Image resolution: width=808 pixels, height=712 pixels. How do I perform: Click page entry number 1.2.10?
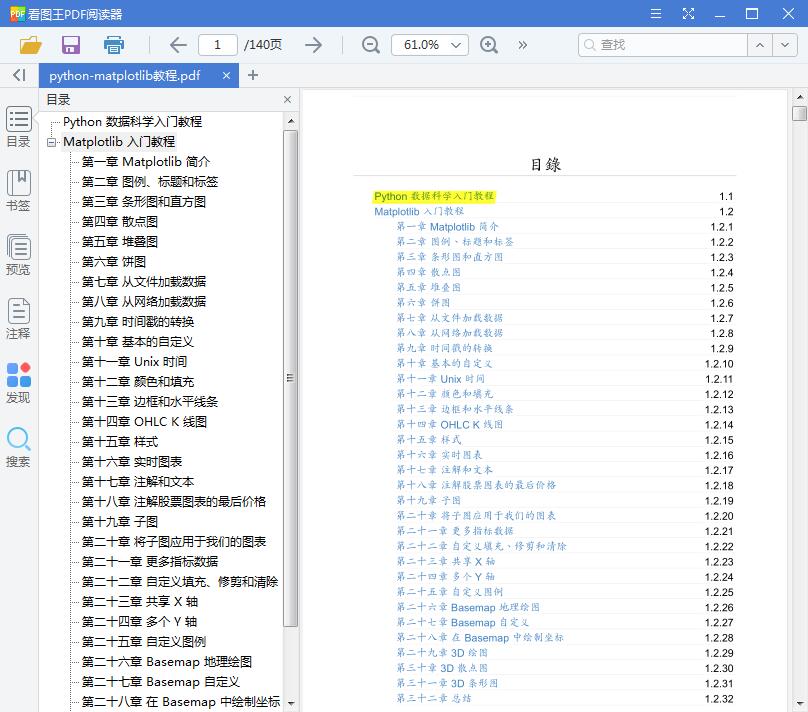pos(719,364)
